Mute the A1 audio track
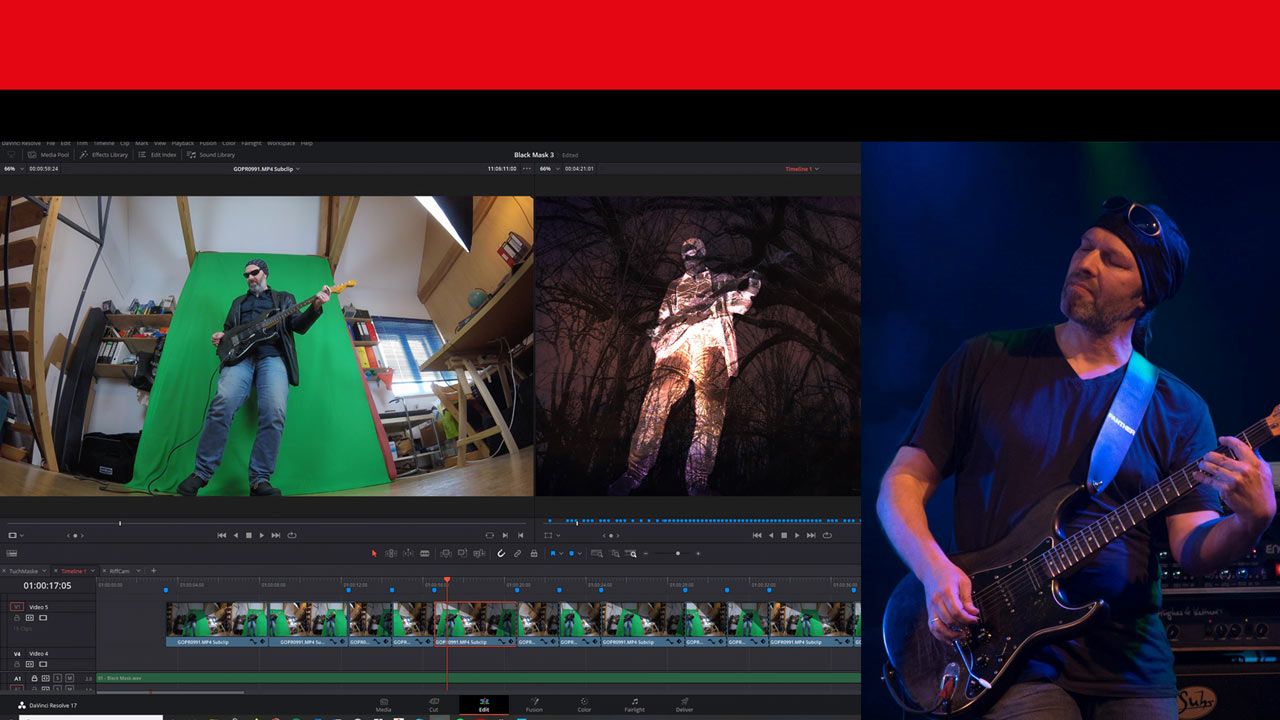1280x720 pixels. click(70, 678)
